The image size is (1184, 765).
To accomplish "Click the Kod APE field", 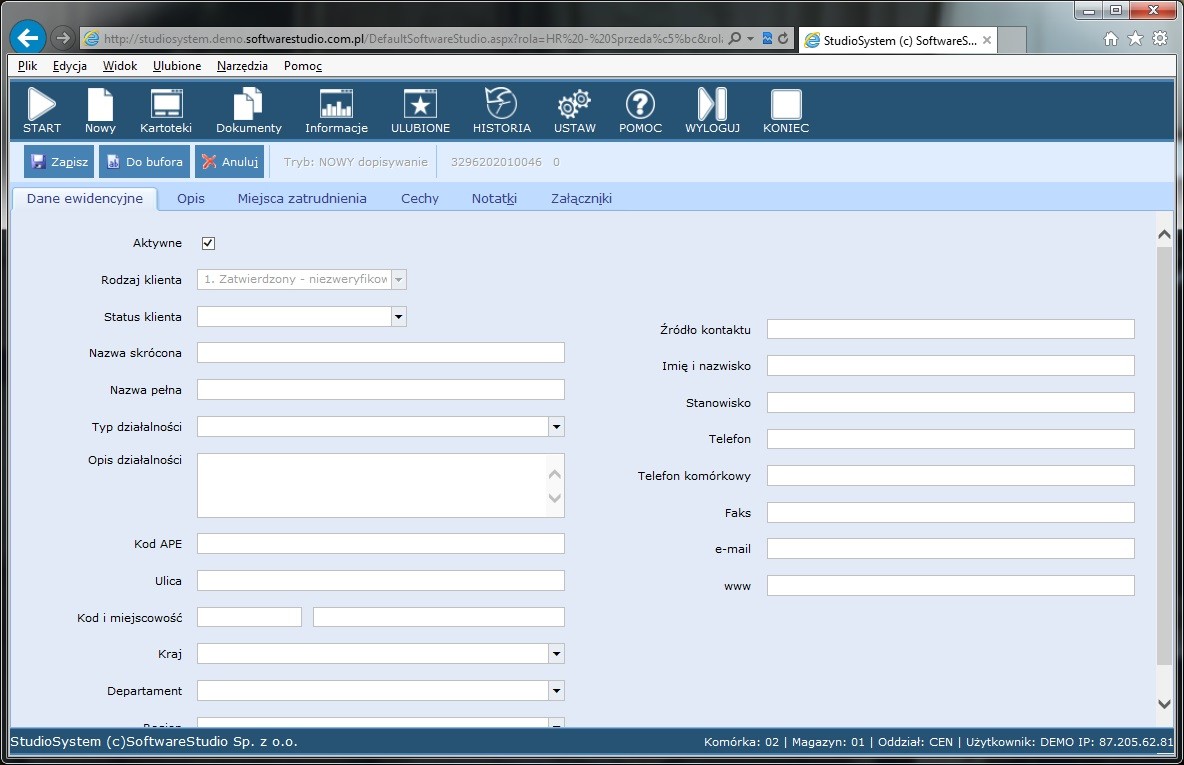I will [x=381, y=544].
